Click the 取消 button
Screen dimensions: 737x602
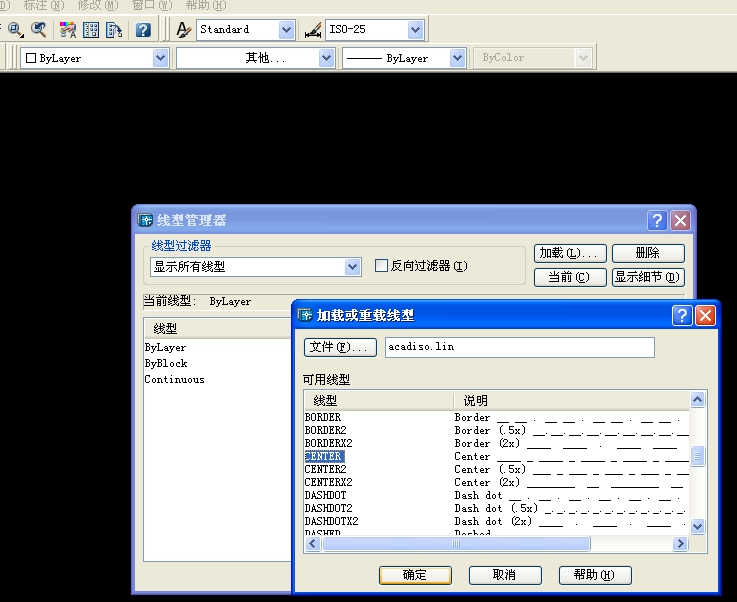tap(505, 575)
